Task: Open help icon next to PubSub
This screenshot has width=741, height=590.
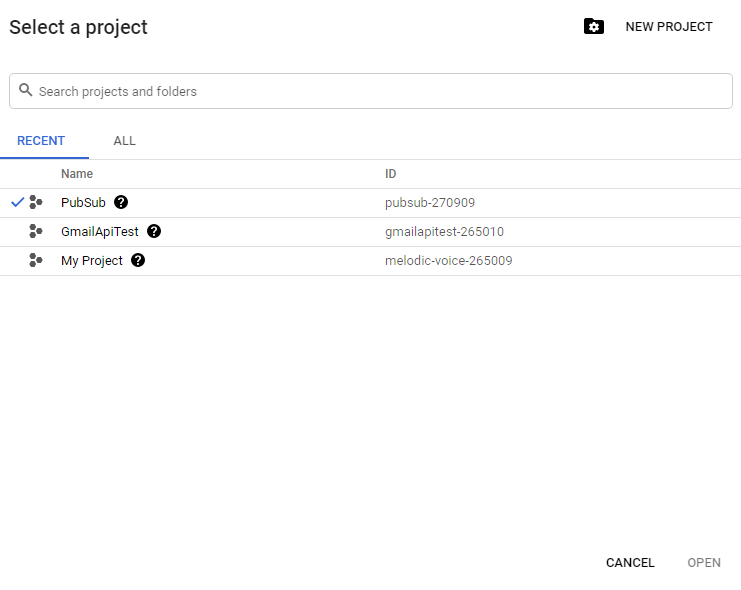Action: (x=121, y=202)
